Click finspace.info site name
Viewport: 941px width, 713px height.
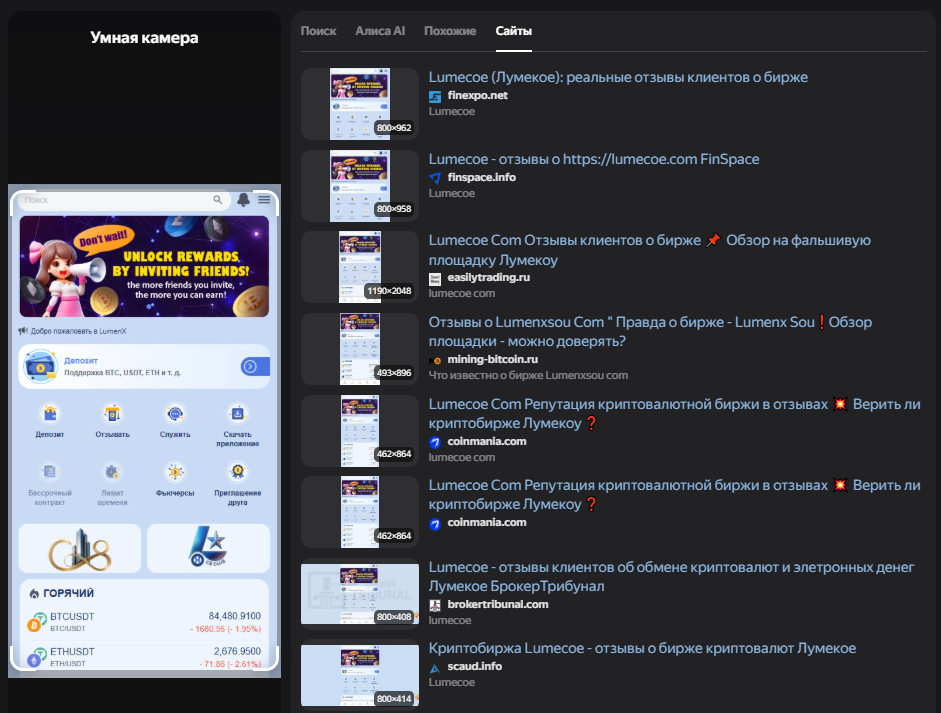pos(481,177)
